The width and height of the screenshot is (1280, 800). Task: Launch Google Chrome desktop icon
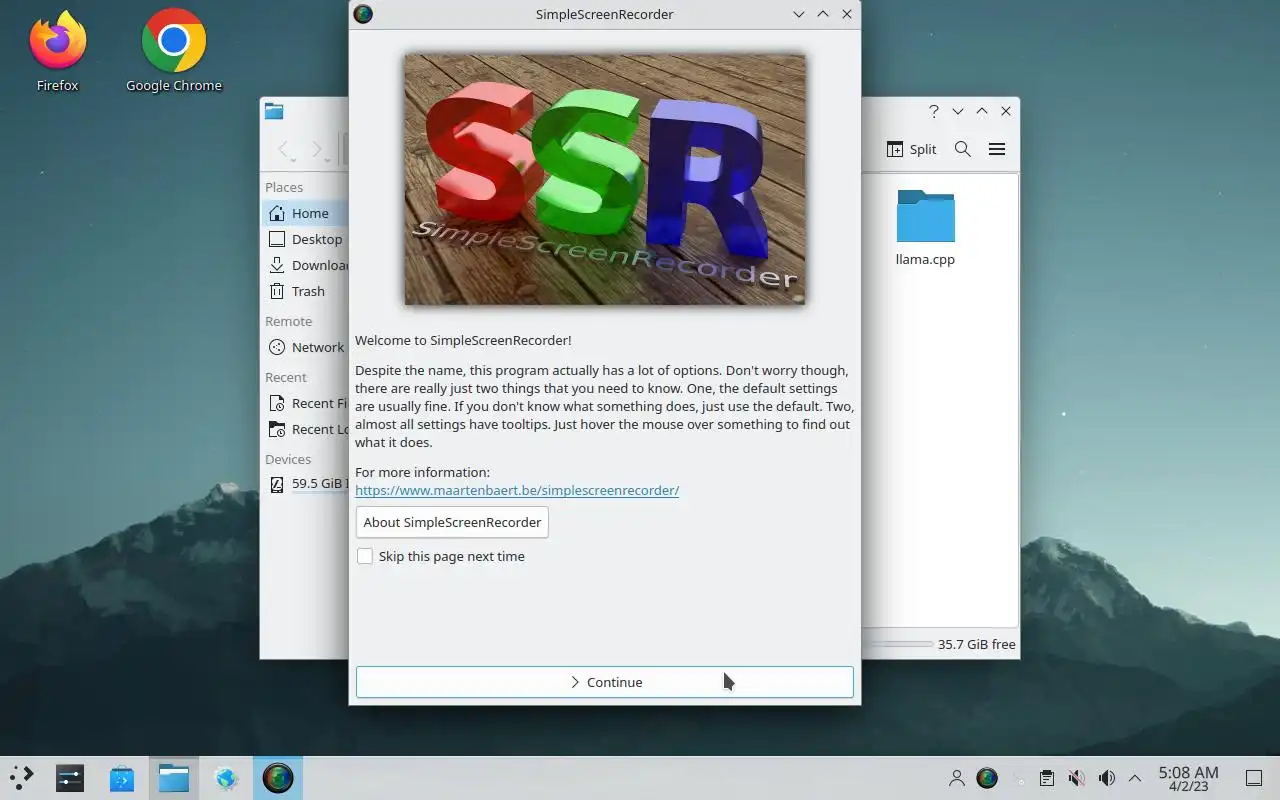click(x=174, y=50)
